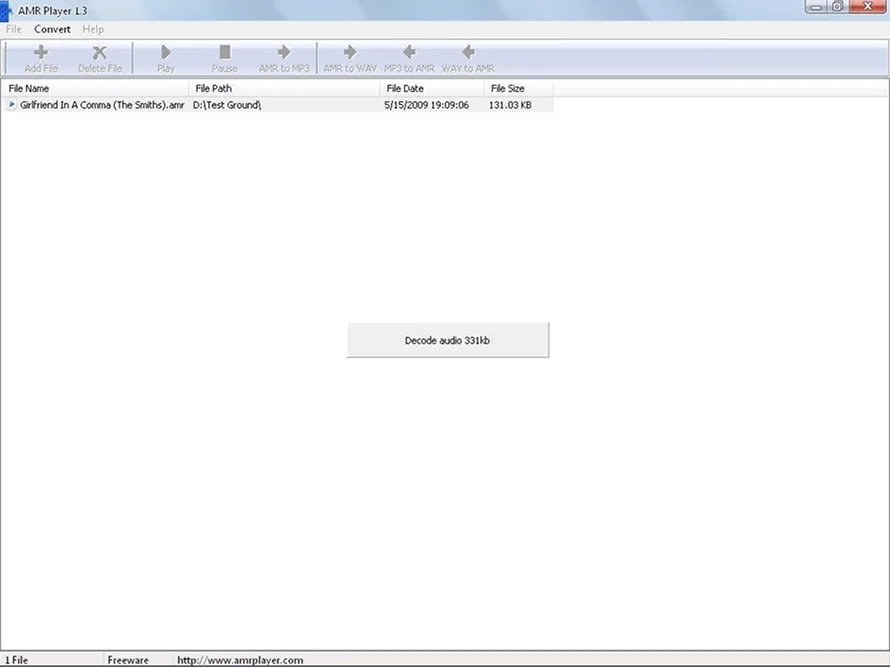Maximize the AMR Player window
This screenshot has width=890, height=667.
pyautogui.click(x=837, y=7)
